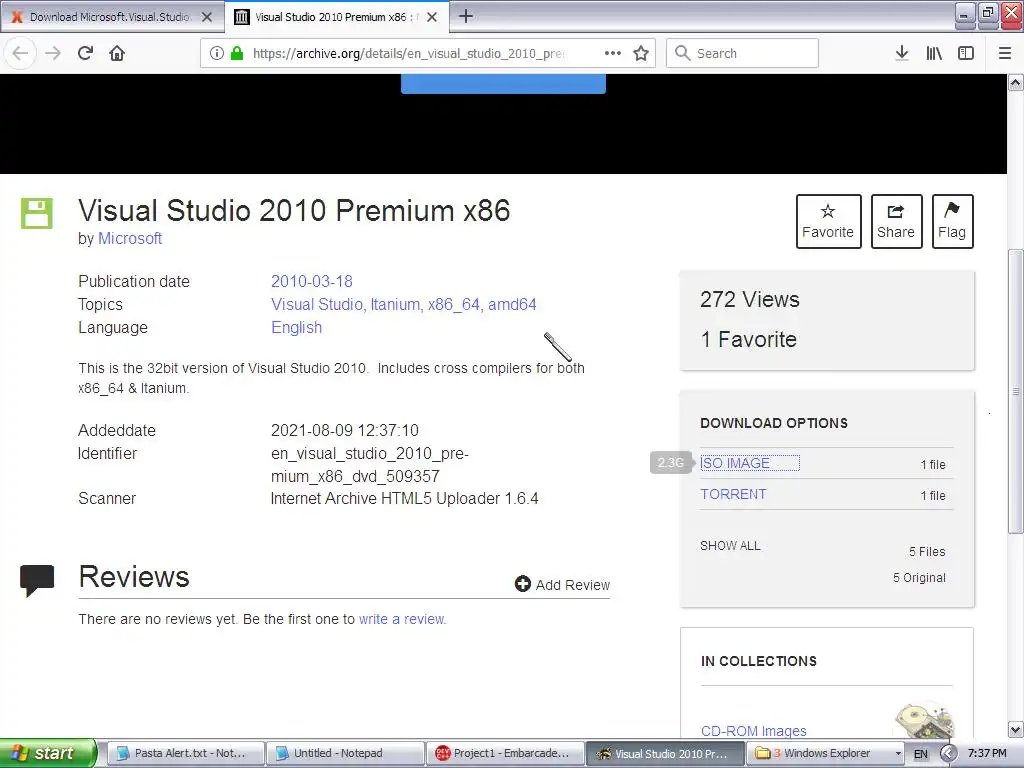Toggle the sidebar icon in toolbar
Viewport: 1024px width, 768px height.
966,53
